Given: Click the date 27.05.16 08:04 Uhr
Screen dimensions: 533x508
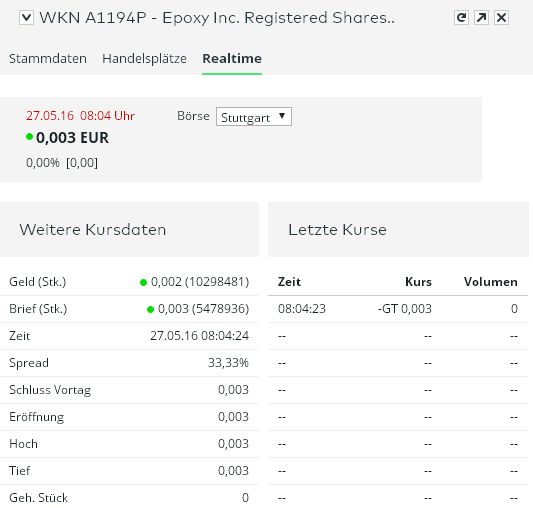Looking at the screenshot, I should 80,116.
